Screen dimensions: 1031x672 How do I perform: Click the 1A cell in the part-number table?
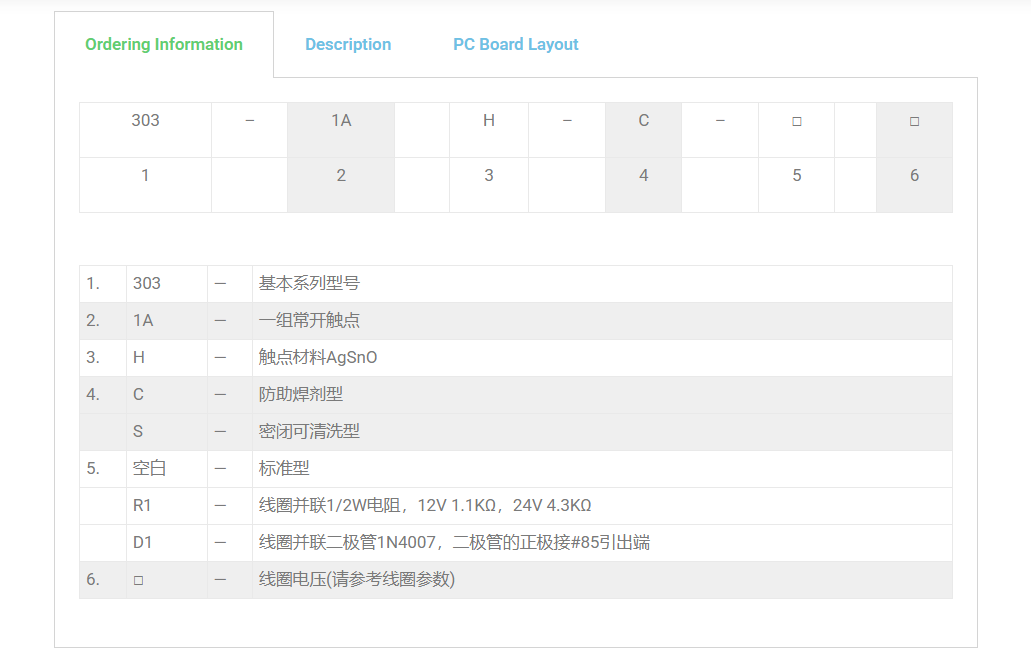[x=341, y=120]
